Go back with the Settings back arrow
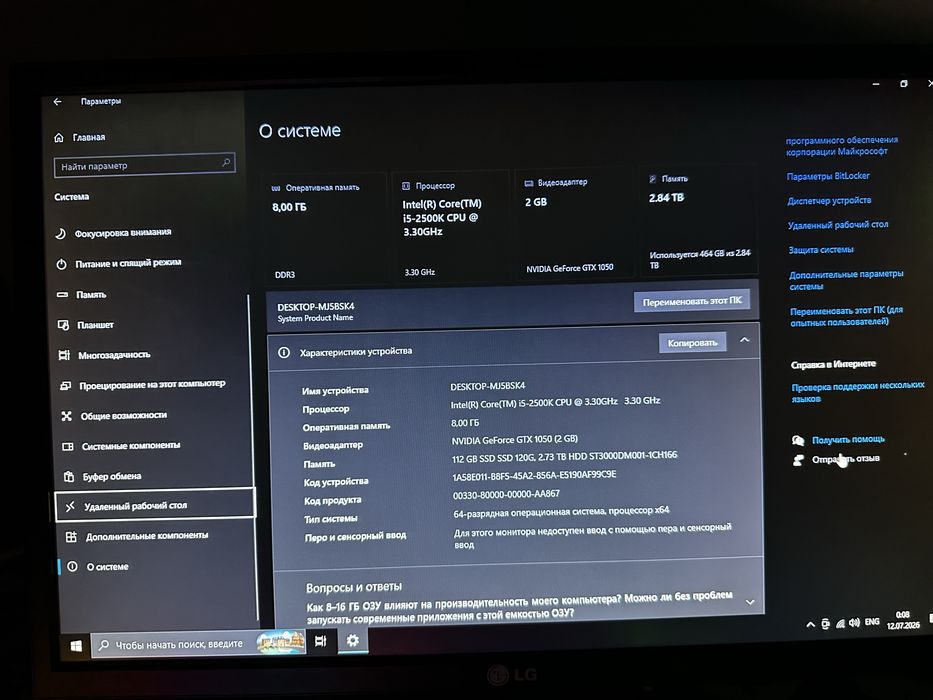Image resolution: width=933 pixels, height=700 pixels. pyautogui.click(x=57, y=102)
